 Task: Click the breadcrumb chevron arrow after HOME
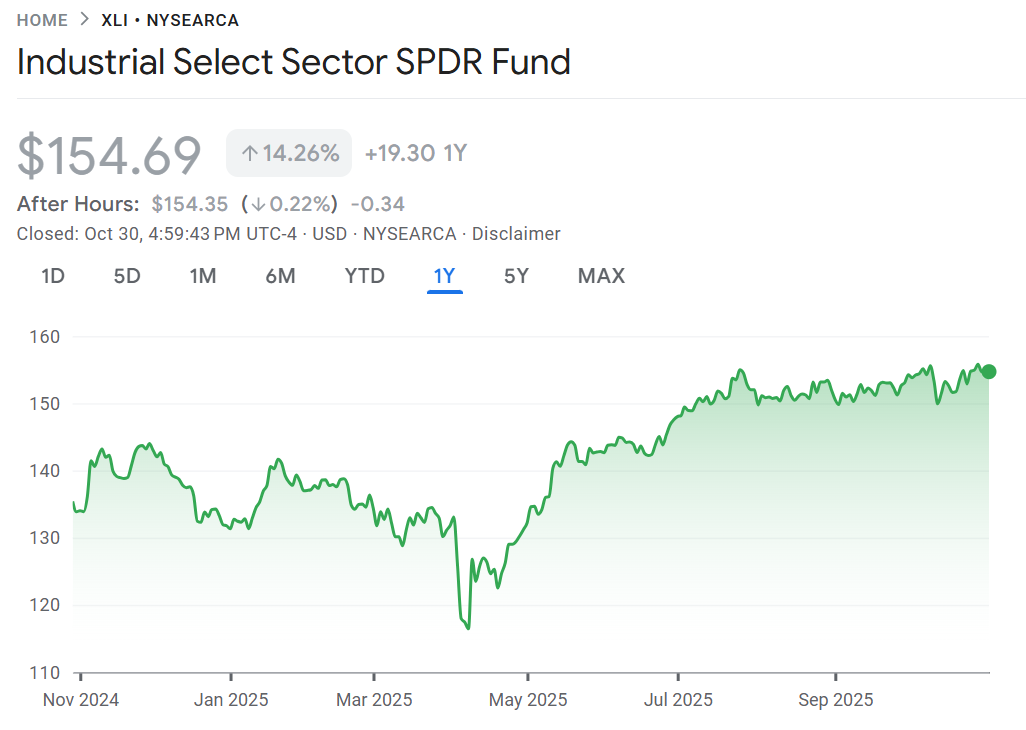(85, 20)
